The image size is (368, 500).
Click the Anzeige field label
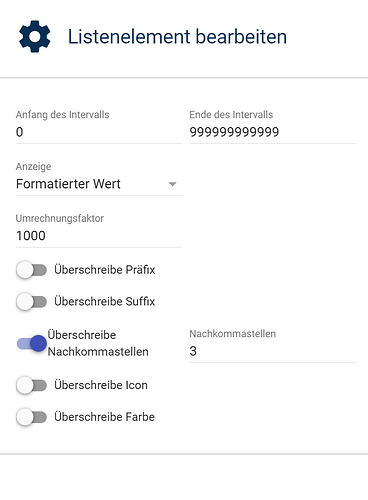34,166
